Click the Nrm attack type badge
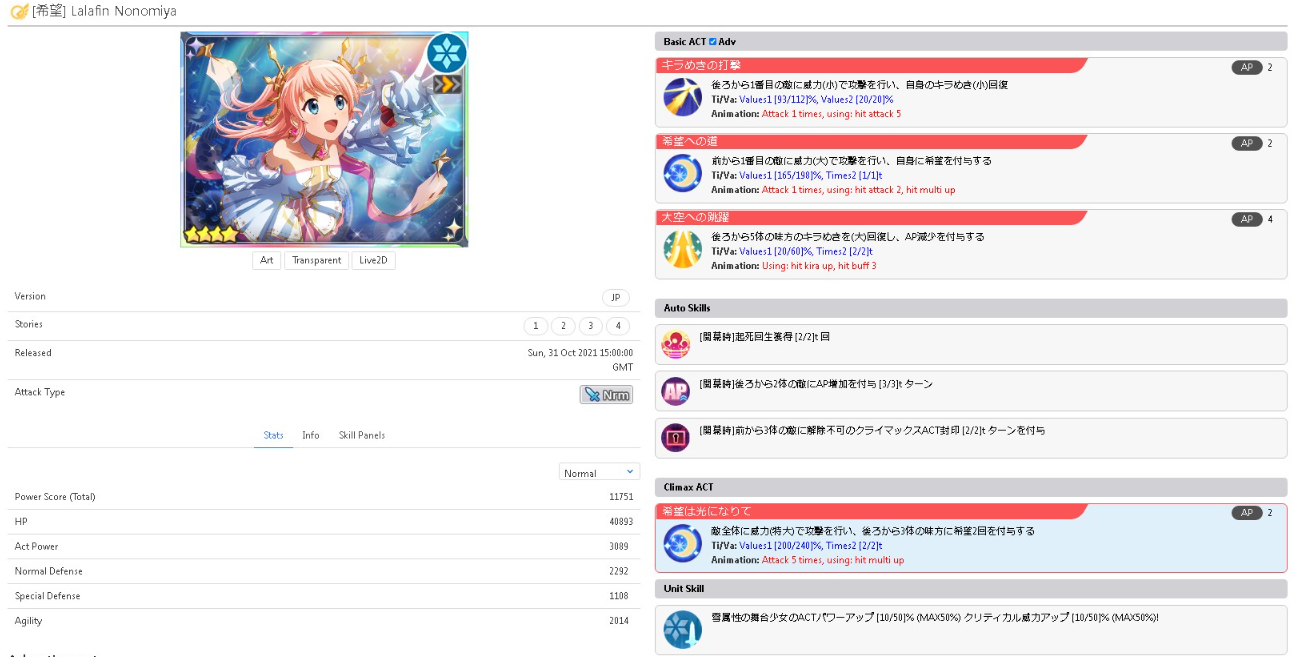This screenshot has height=657, width=1294. click(606, 395)
